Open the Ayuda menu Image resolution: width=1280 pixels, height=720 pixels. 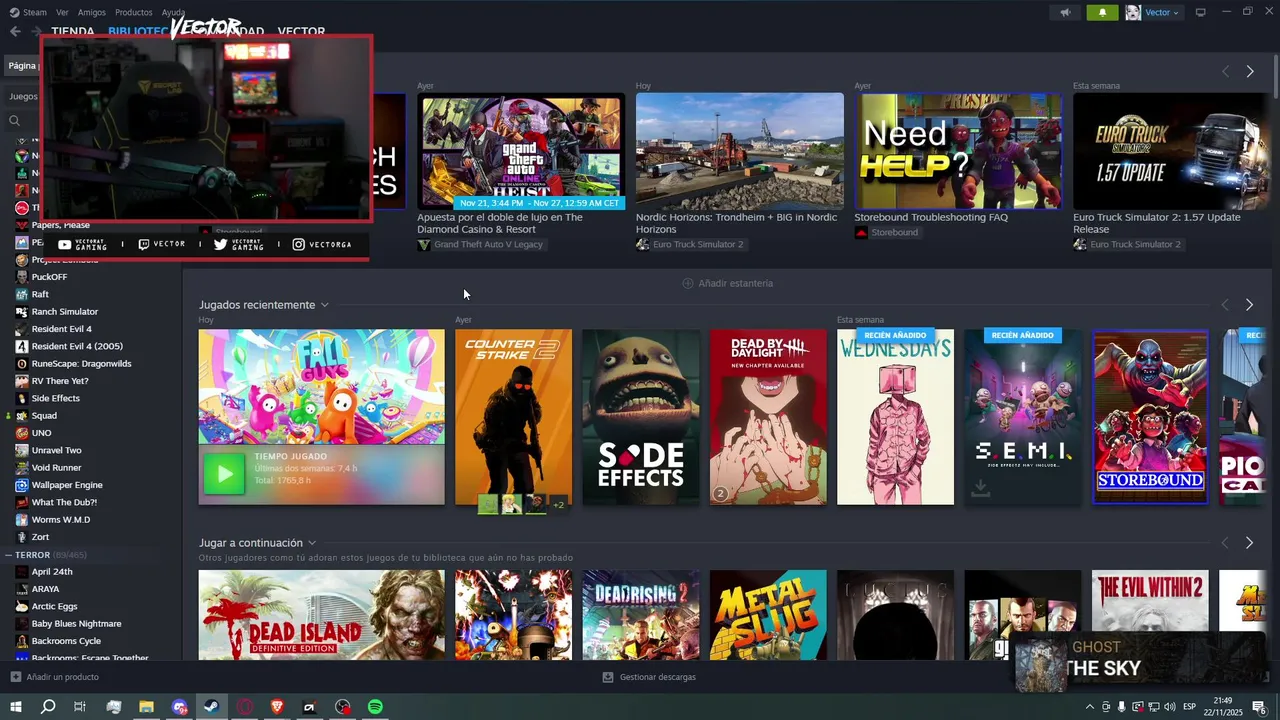click(x=173, y=12)
